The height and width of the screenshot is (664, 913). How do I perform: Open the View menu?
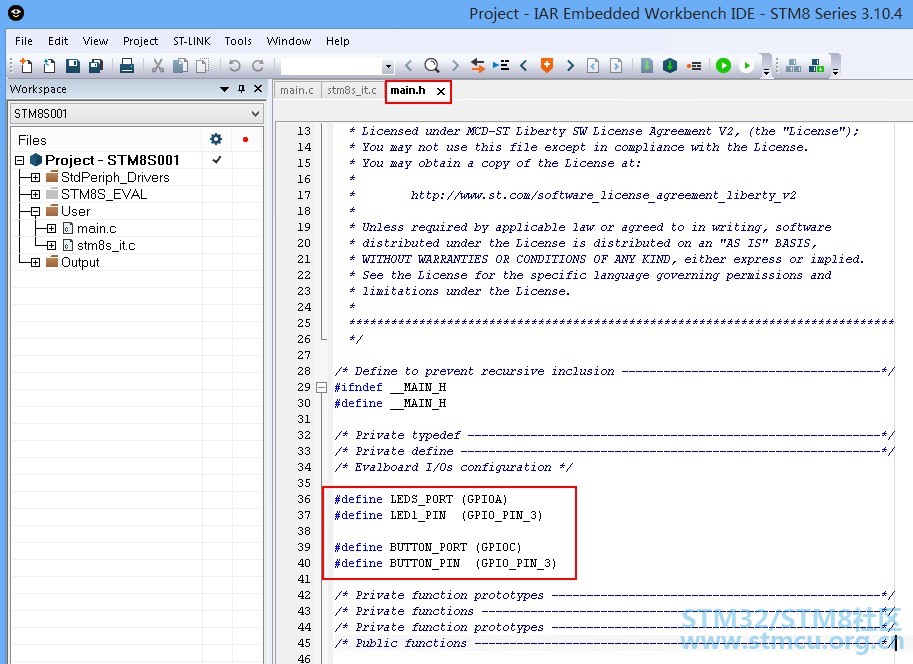pyautogui.click(x=95, y=41)
